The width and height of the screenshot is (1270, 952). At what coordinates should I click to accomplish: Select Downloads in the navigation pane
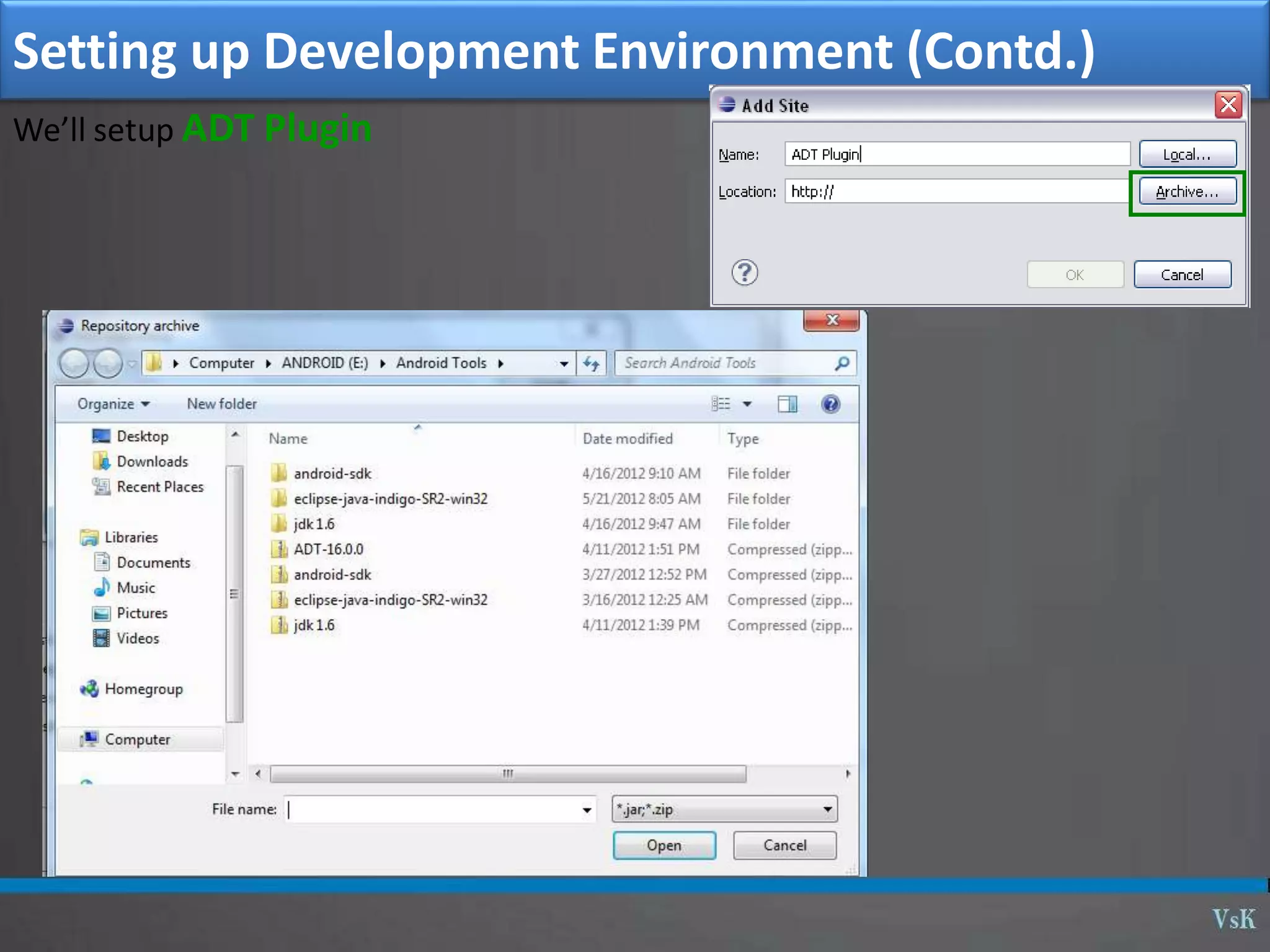click(x=152, y=462)
